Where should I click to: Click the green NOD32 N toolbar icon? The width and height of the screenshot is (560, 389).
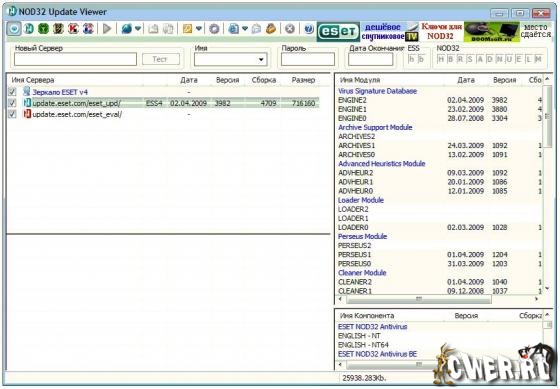29,29
